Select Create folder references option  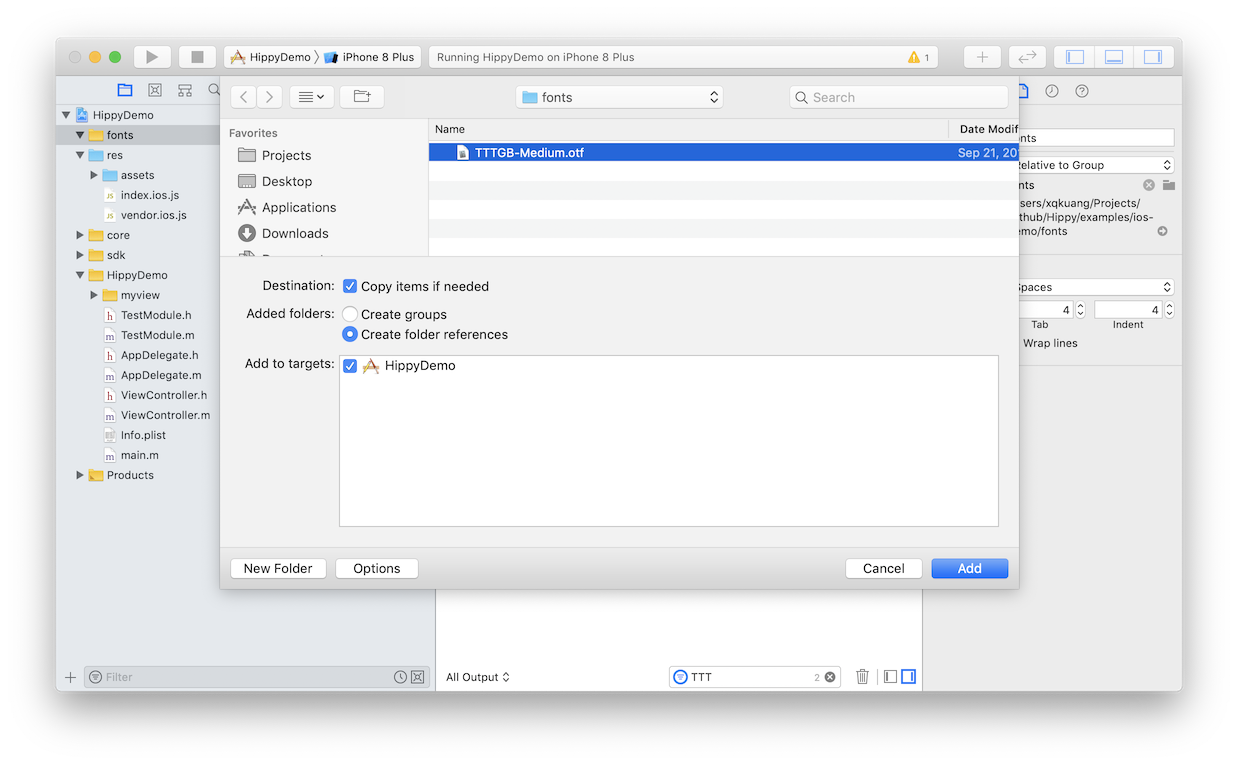point(350,334)
